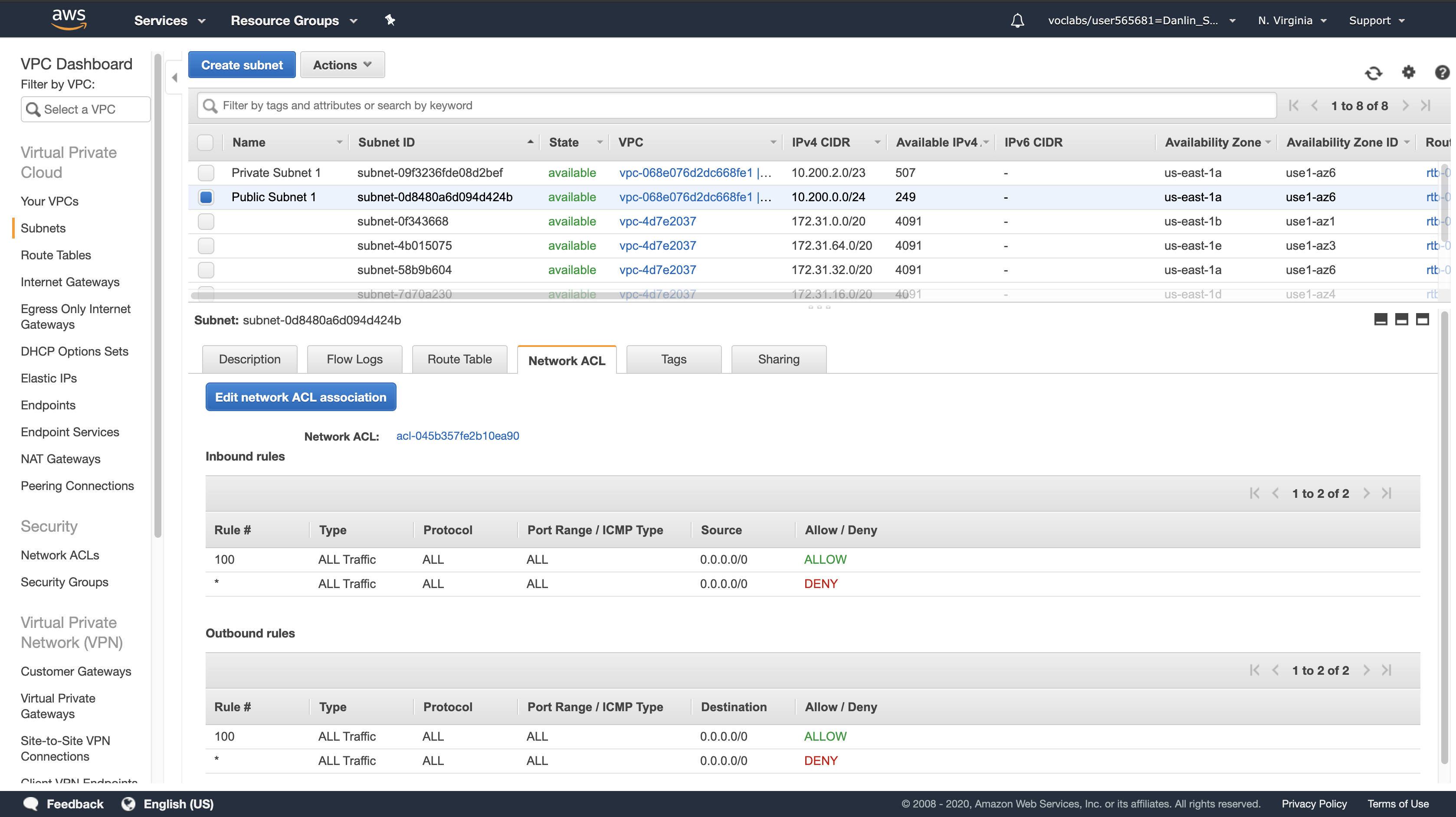Open the Actions dropdown

342,65
